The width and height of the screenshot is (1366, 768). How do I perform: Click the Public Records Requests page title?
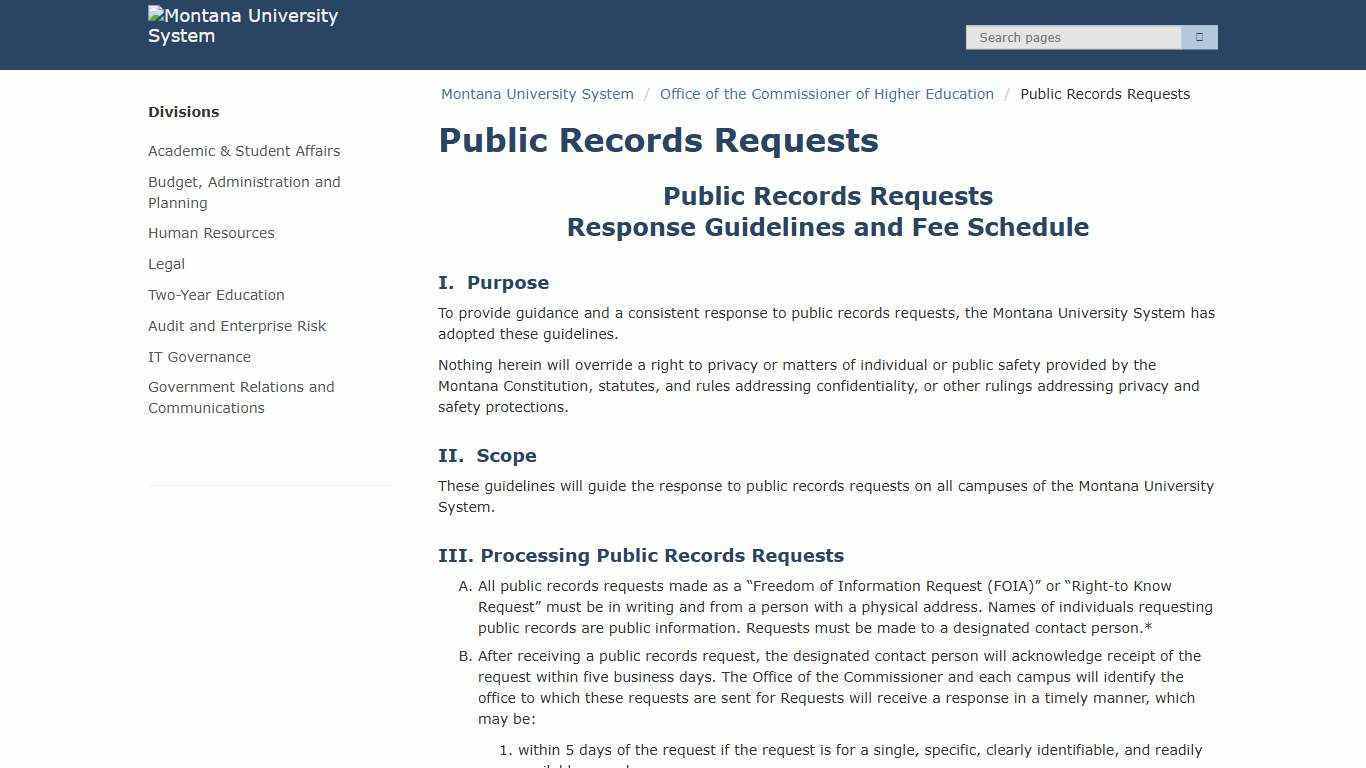tap(658, 140)
